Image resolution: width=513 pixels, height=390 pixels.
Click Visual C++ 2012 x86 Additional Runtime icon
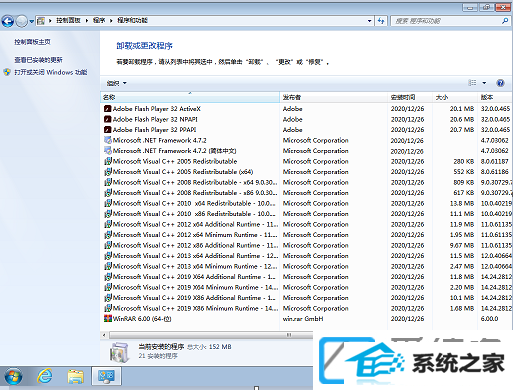(107, 245)
